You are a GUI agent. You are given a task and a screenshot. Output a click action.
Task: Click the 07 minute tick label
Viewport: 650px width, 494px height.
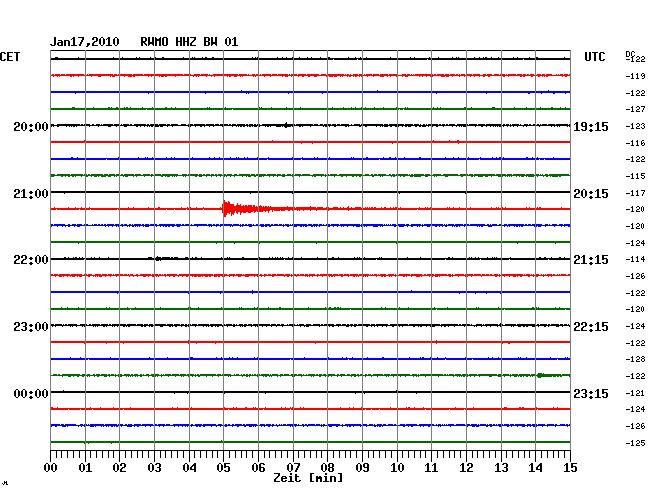click(293, 467)
